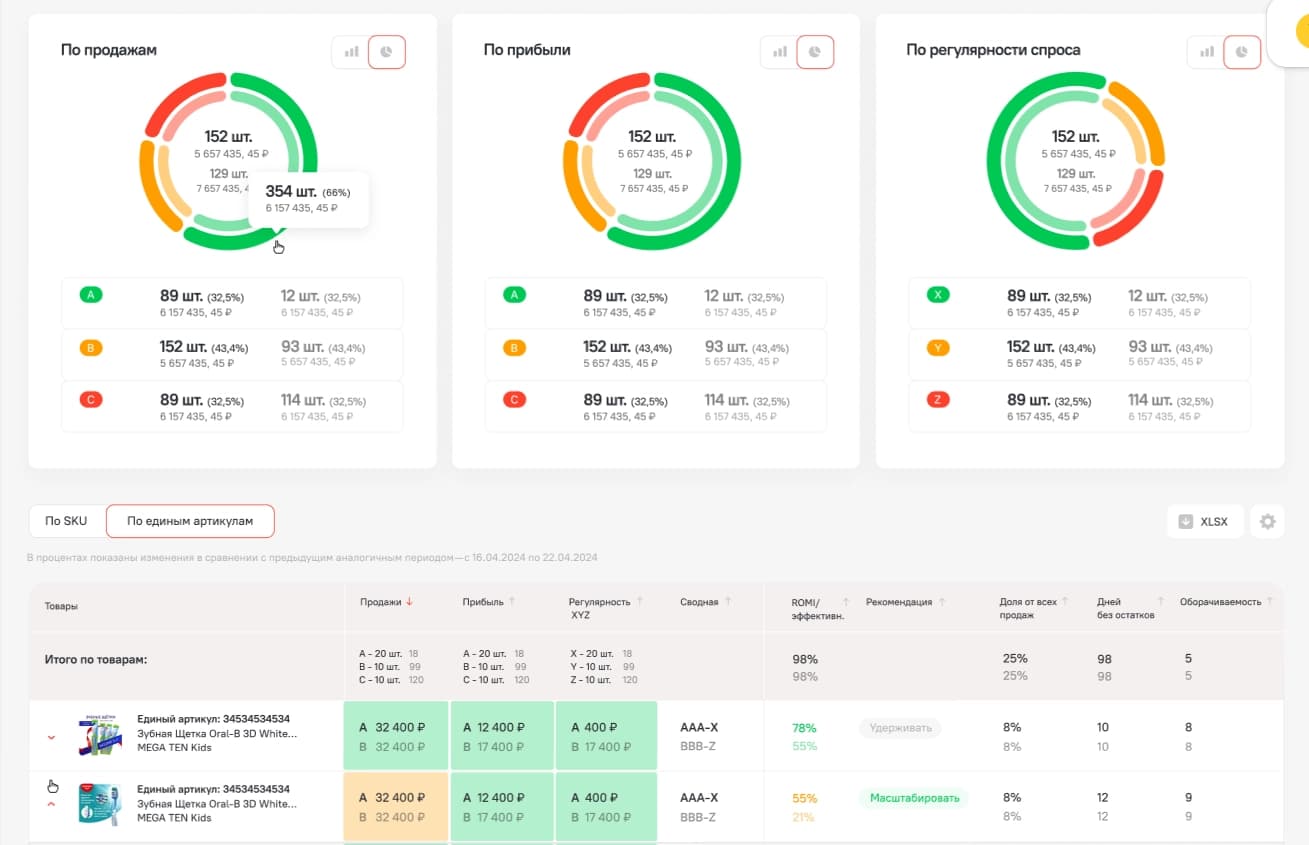The height and width of the screenshot is (845, 1309).
Task: Switch "По продажам" card to bar chart view
Action: (351, 52)
